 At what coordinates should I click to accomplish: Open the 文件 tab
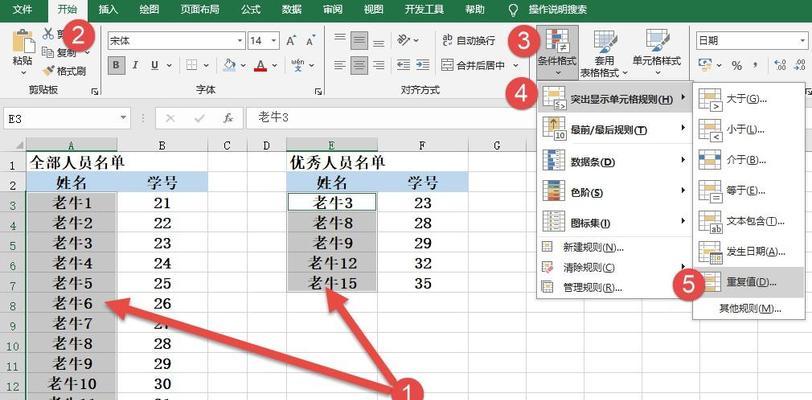[22, 9]
